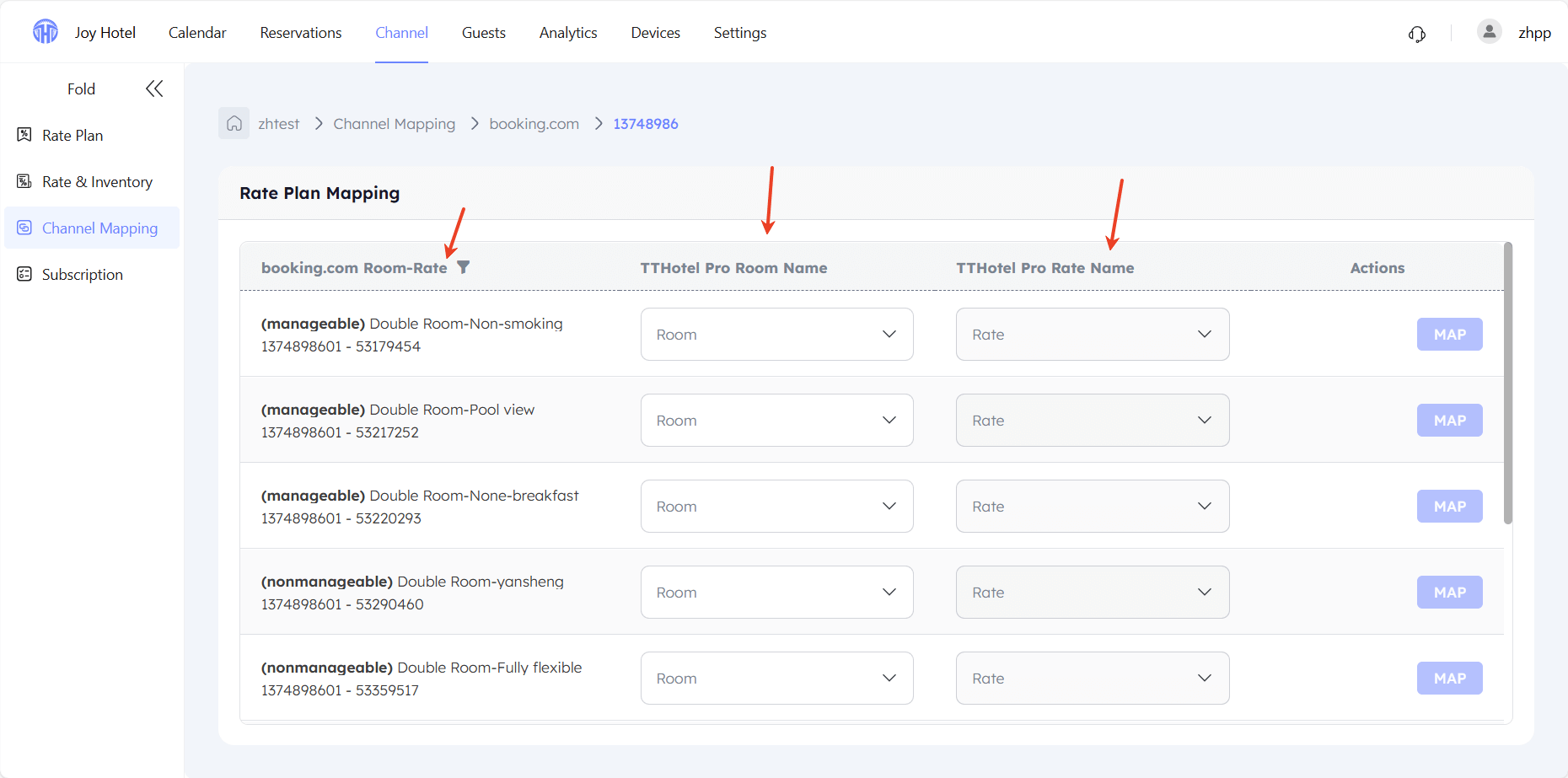This screenshot has height=778, width=1568.
Task: Open the Devices tab
Action: pyautogui.click(x=656, y=33)
